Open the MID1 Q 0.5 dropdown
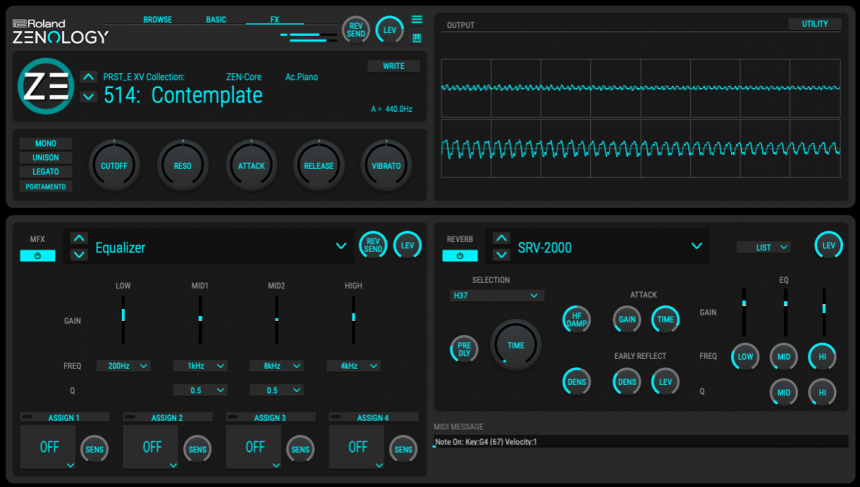The image size is (860, 487). (x=200, y=390)
